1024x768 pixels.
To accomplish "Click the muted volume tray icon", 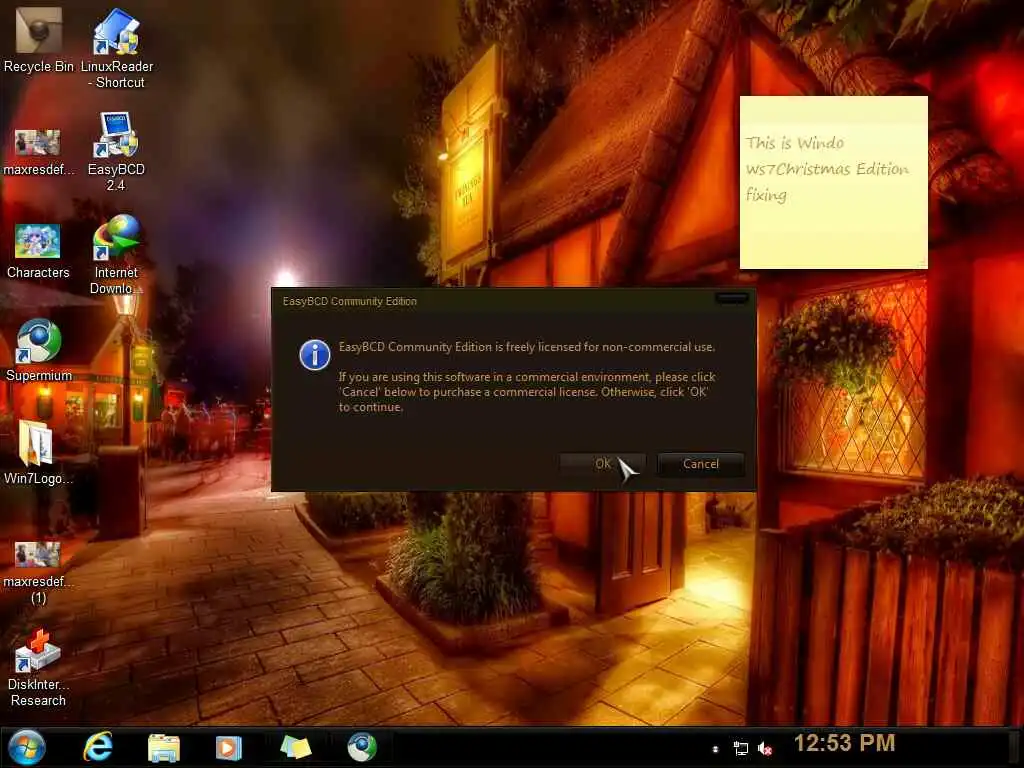I will [765, 748].
